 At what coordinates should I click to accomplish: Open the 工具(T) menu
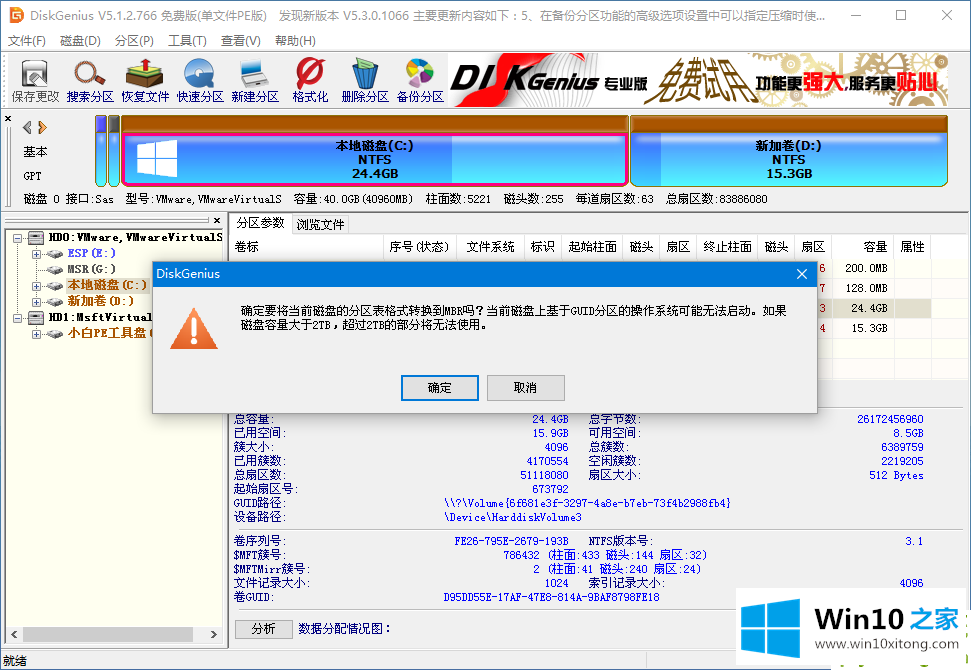187,41
